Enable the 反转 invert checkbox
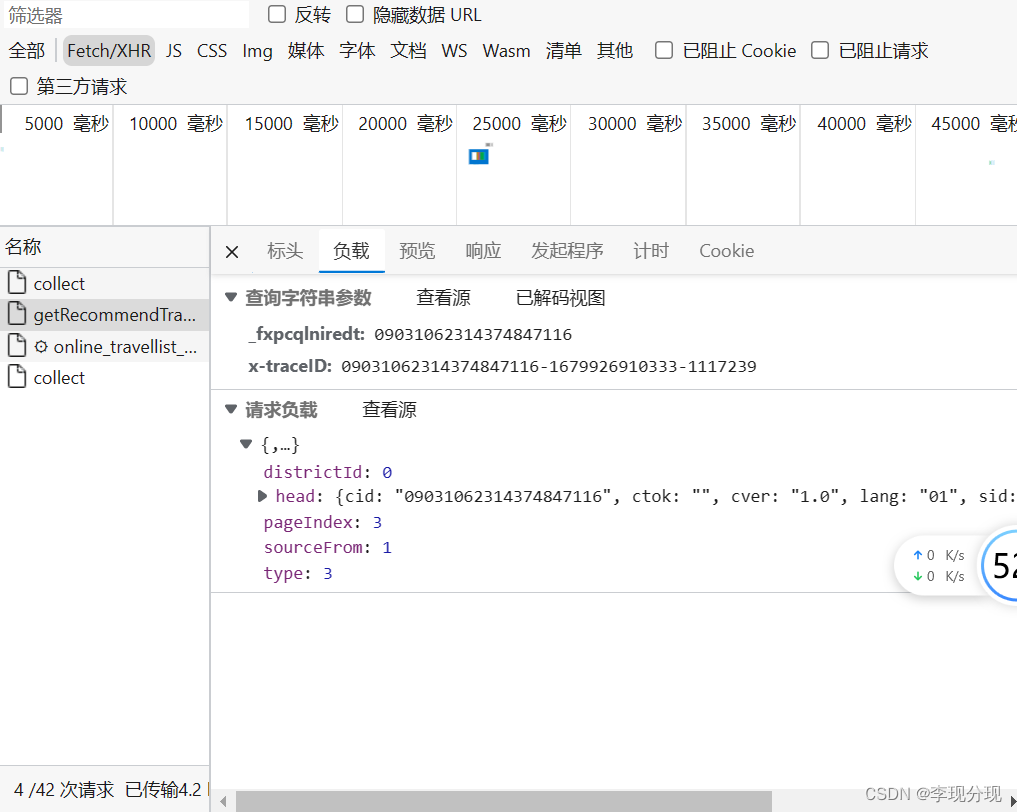1017x812 pixels. click(x=277, y=14)
